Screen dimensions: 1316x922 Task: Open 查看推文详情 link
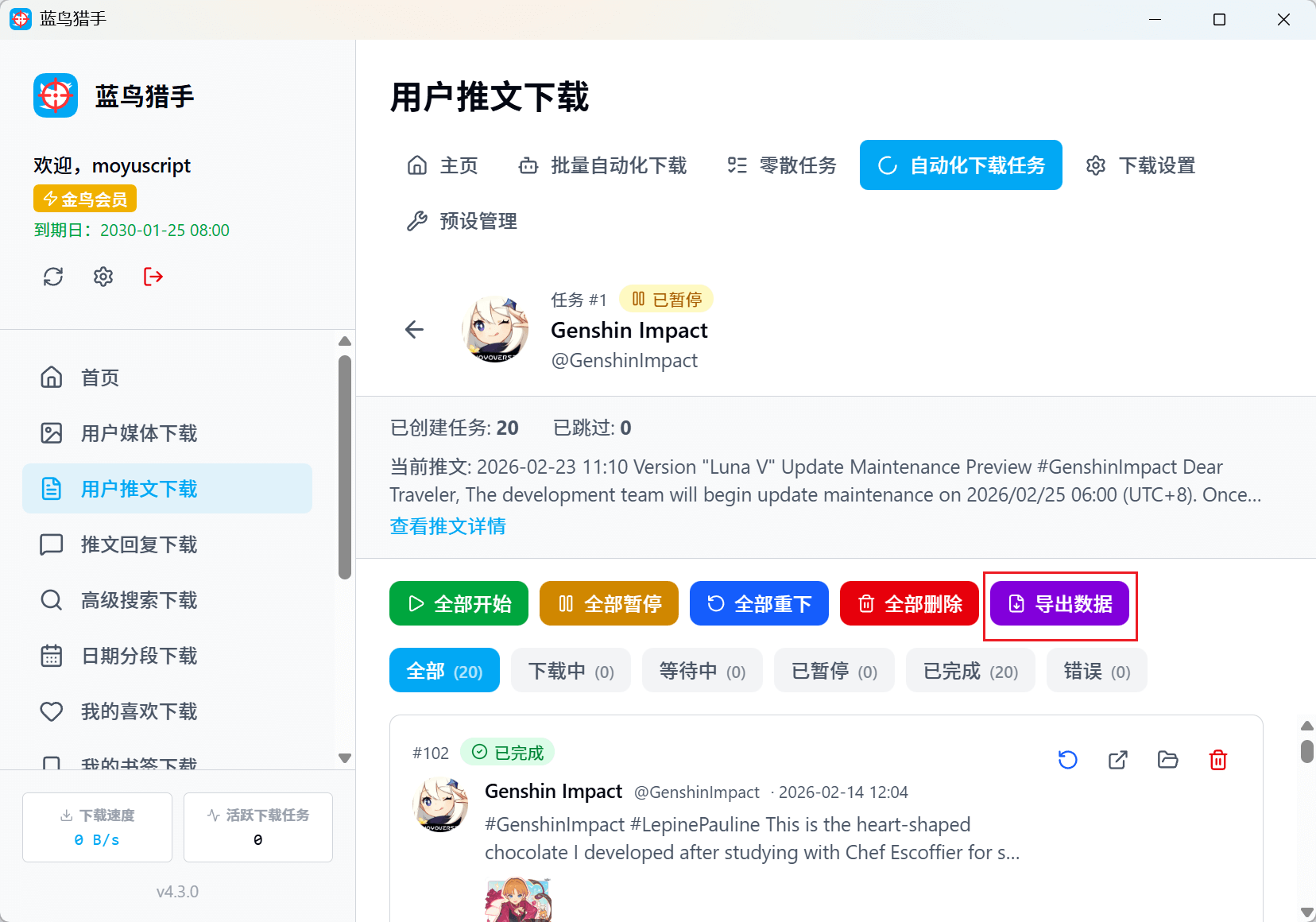point(447,526)
